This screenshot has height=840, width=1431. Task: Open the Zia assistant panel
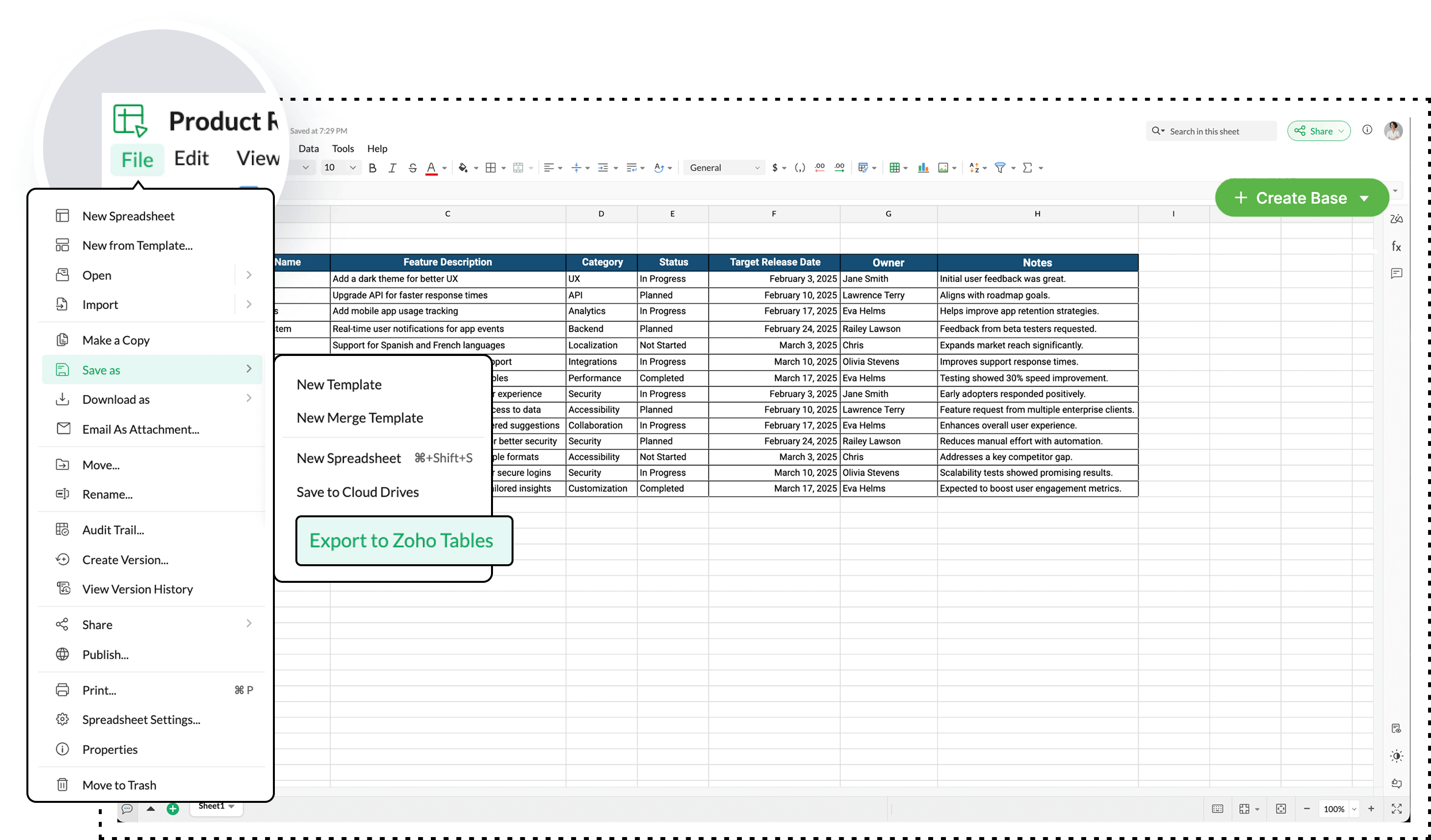point(1396,219)
